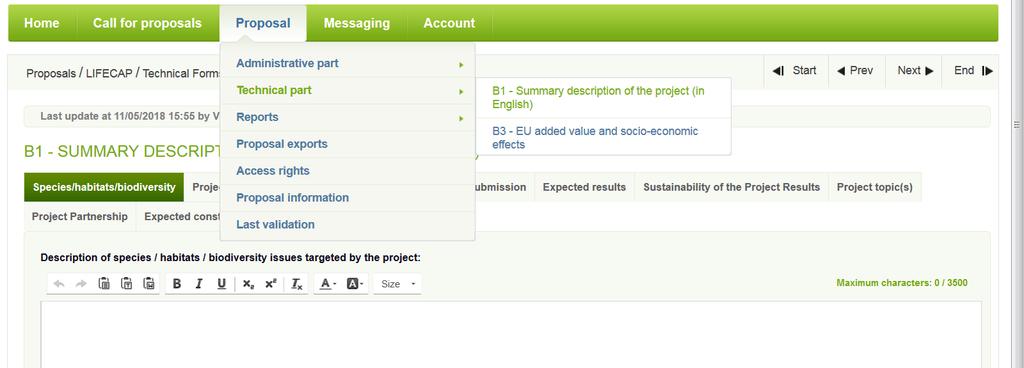Undo last edit with undo arrow
The height and width of the screenshot is (368, 1024).
(x=59, y=284)
